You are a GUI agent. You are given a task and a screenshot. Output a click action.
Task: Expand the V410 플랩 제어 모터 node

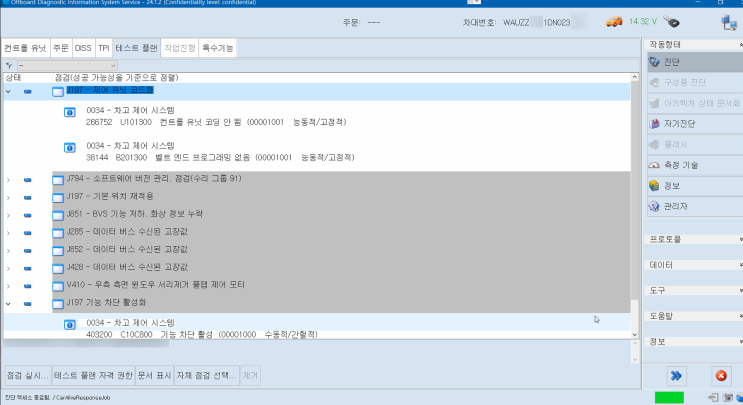pos(8,286)
